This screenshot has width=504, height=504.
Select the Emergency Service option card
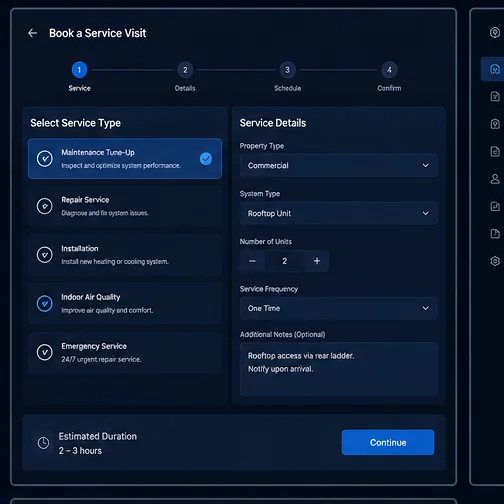(125, 352)
